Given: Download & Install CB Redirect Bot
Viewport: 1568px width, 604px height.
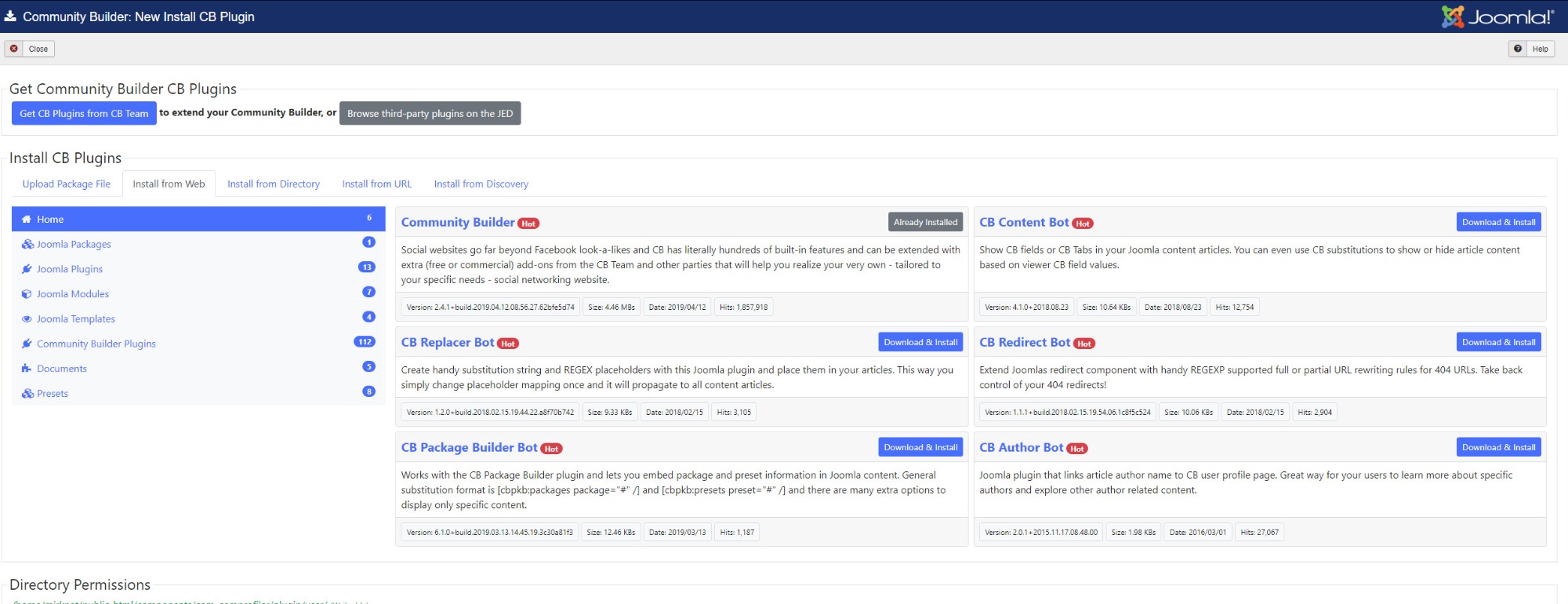Looking at the screenshot, I should [1498, 342].
